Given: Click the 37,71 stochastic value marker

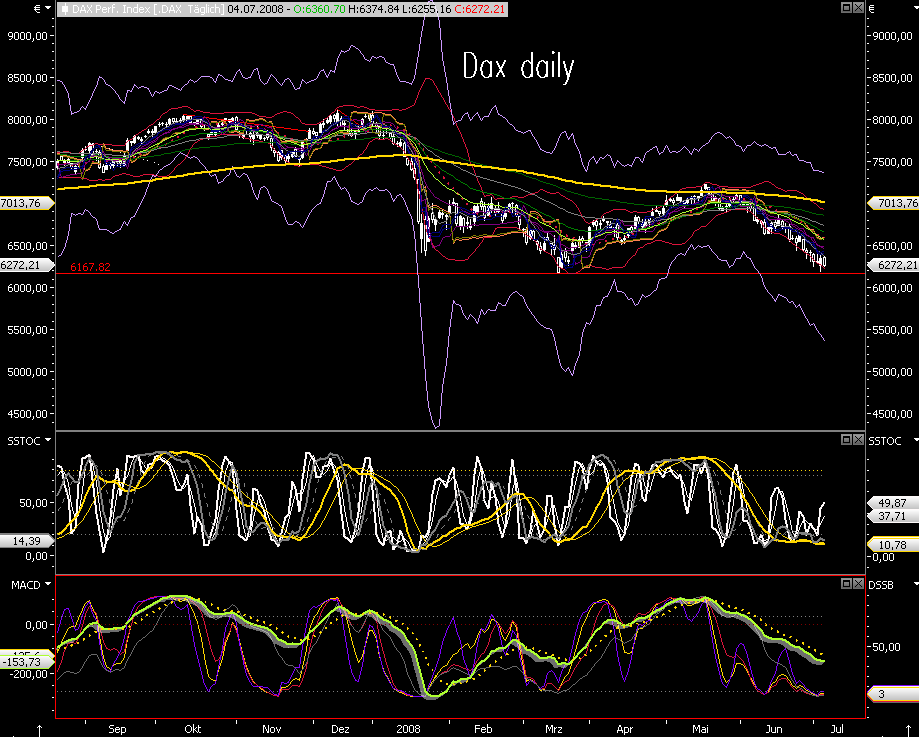Looking at the screenshot, I should 893,516.
